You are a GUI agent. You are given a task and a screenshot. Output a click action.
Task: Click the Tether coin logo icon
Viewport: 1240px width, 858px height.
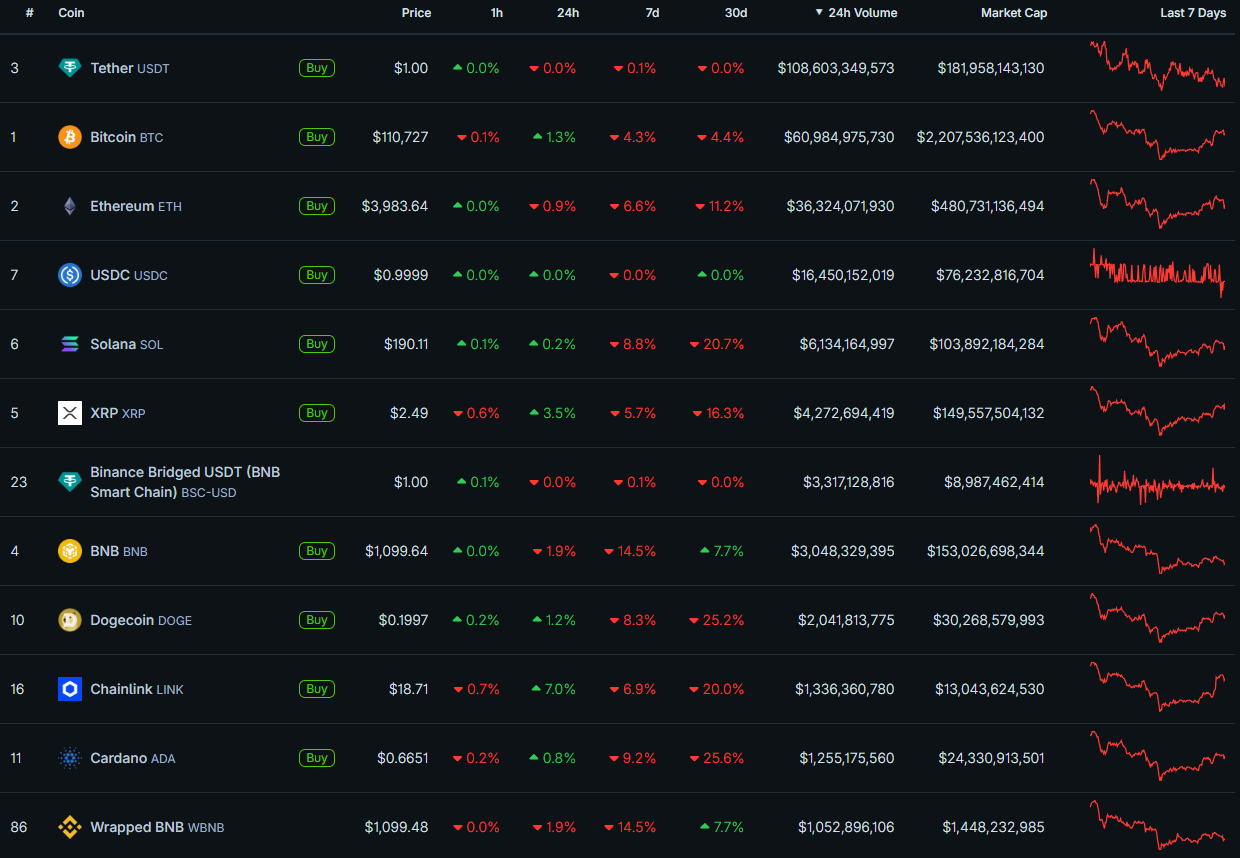(x=70, y=68)
